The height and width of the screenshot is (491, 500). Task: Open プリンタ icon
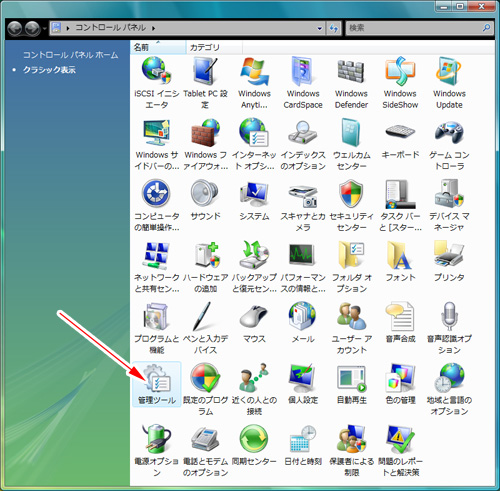pyautogui.click(x=449, y=255)
